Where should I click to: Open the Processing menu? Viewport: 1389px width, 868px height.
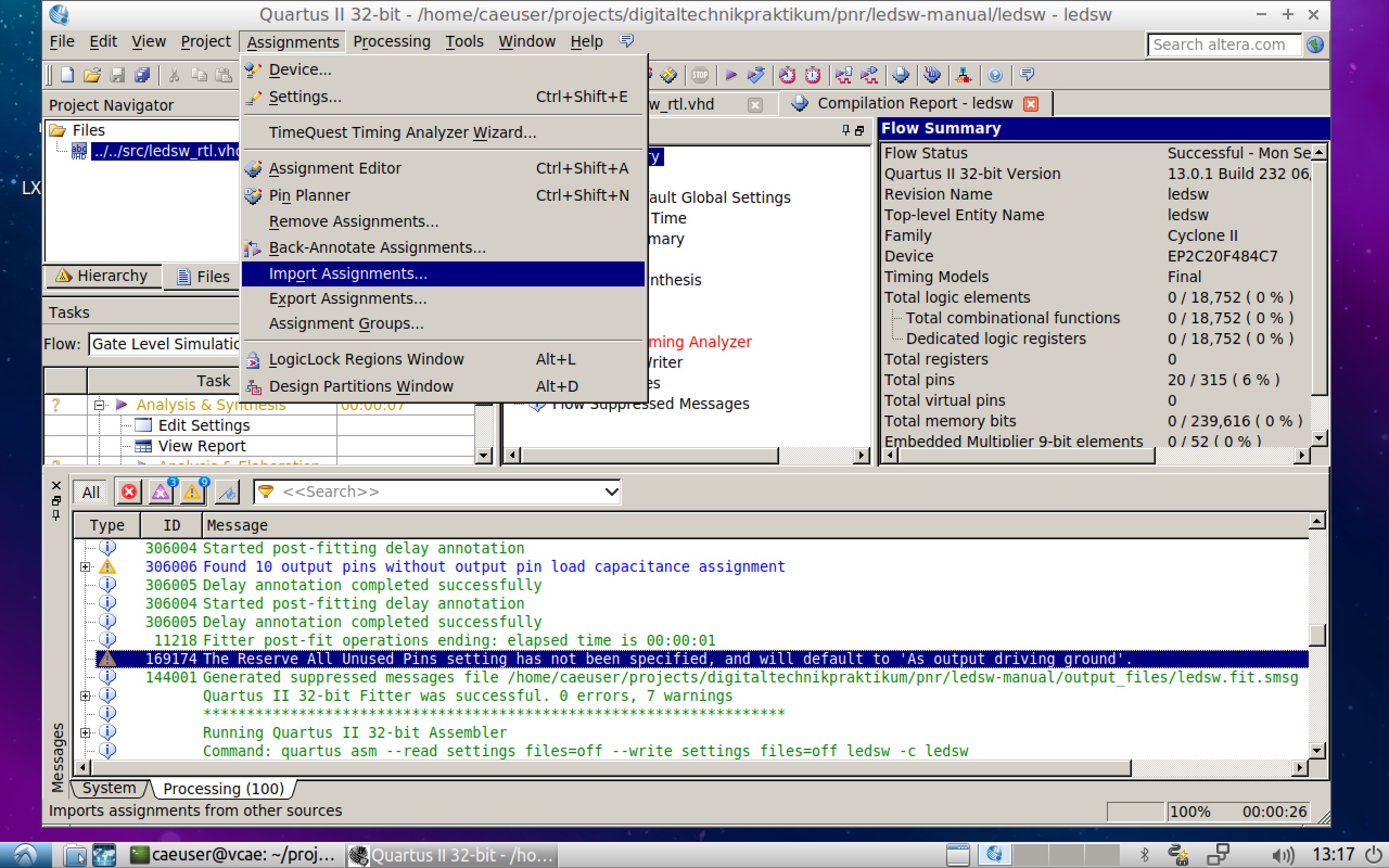tap(391, 41)
